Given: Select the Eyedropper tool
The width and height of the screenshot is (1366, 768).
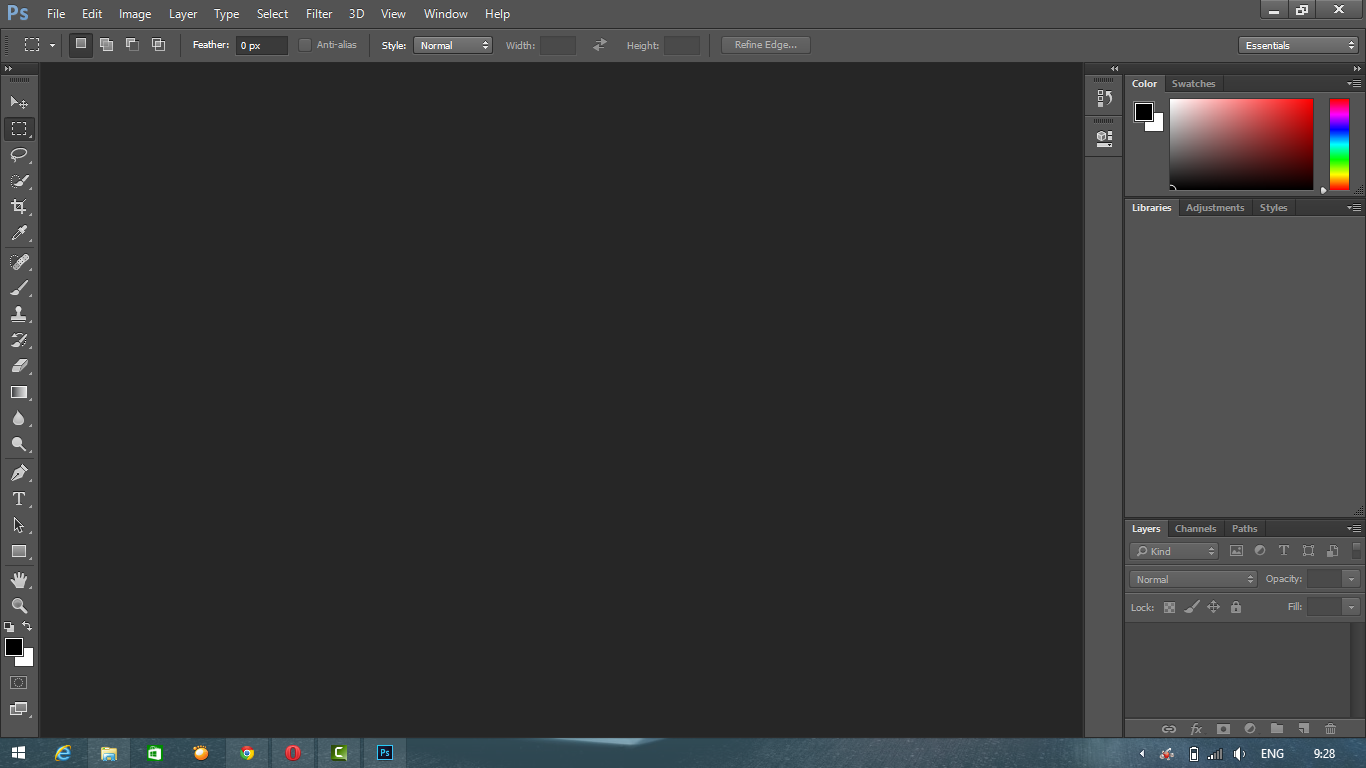Looking at the screenshot, I should pyautogui.click(x=19, y=233).
